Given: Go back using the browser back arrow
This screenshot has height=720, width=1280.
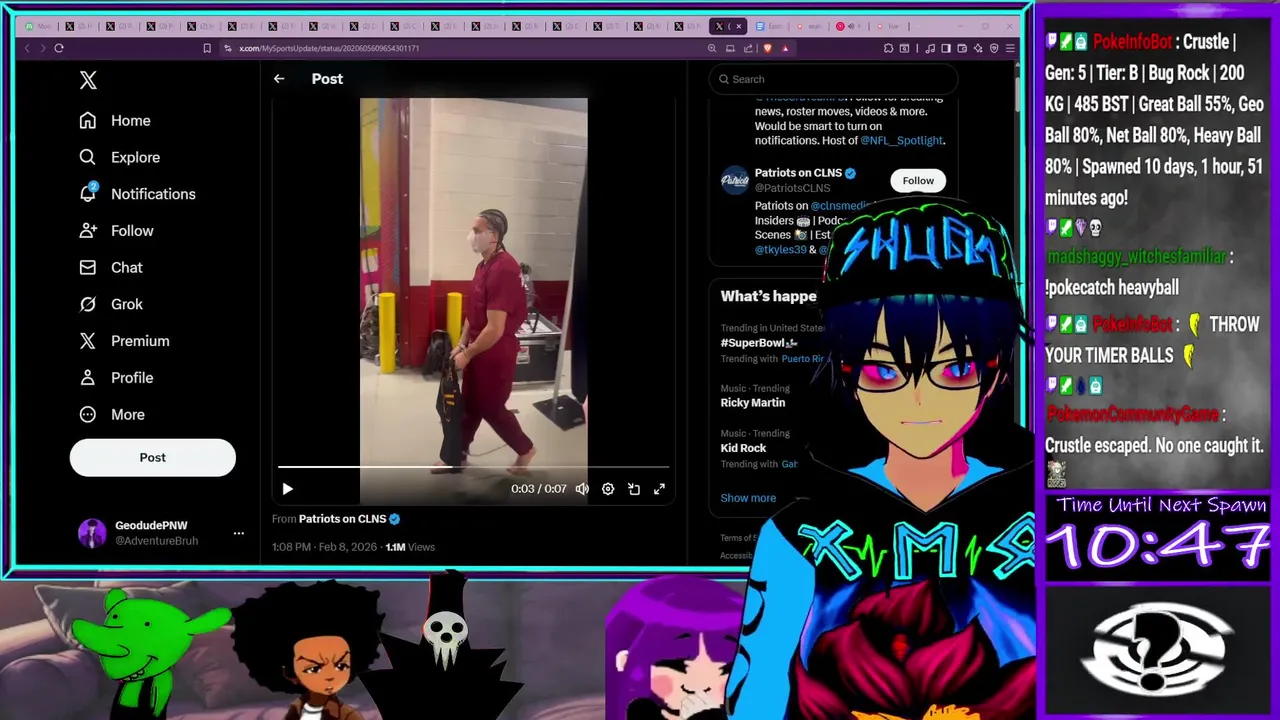Looking at the screenshot, I should [x=27, y=48].
